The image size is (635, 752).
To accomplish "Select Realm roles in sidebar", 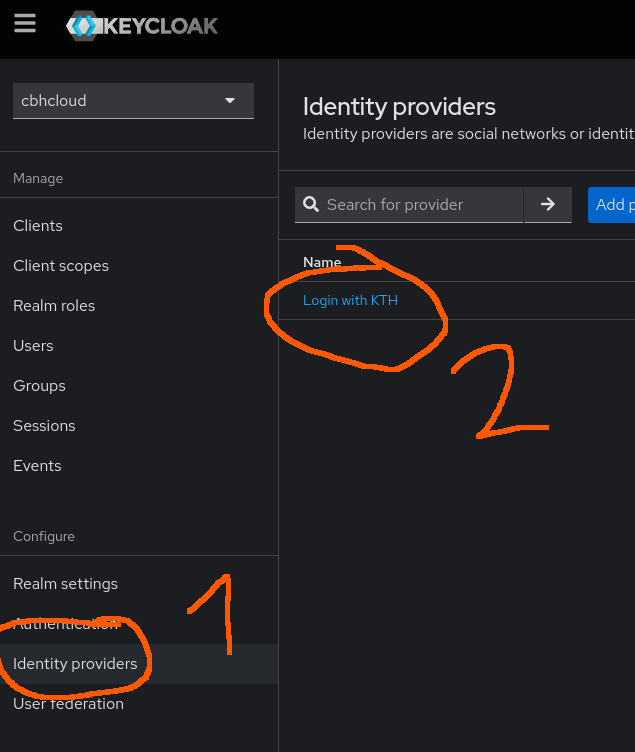I will coord(54,306).
